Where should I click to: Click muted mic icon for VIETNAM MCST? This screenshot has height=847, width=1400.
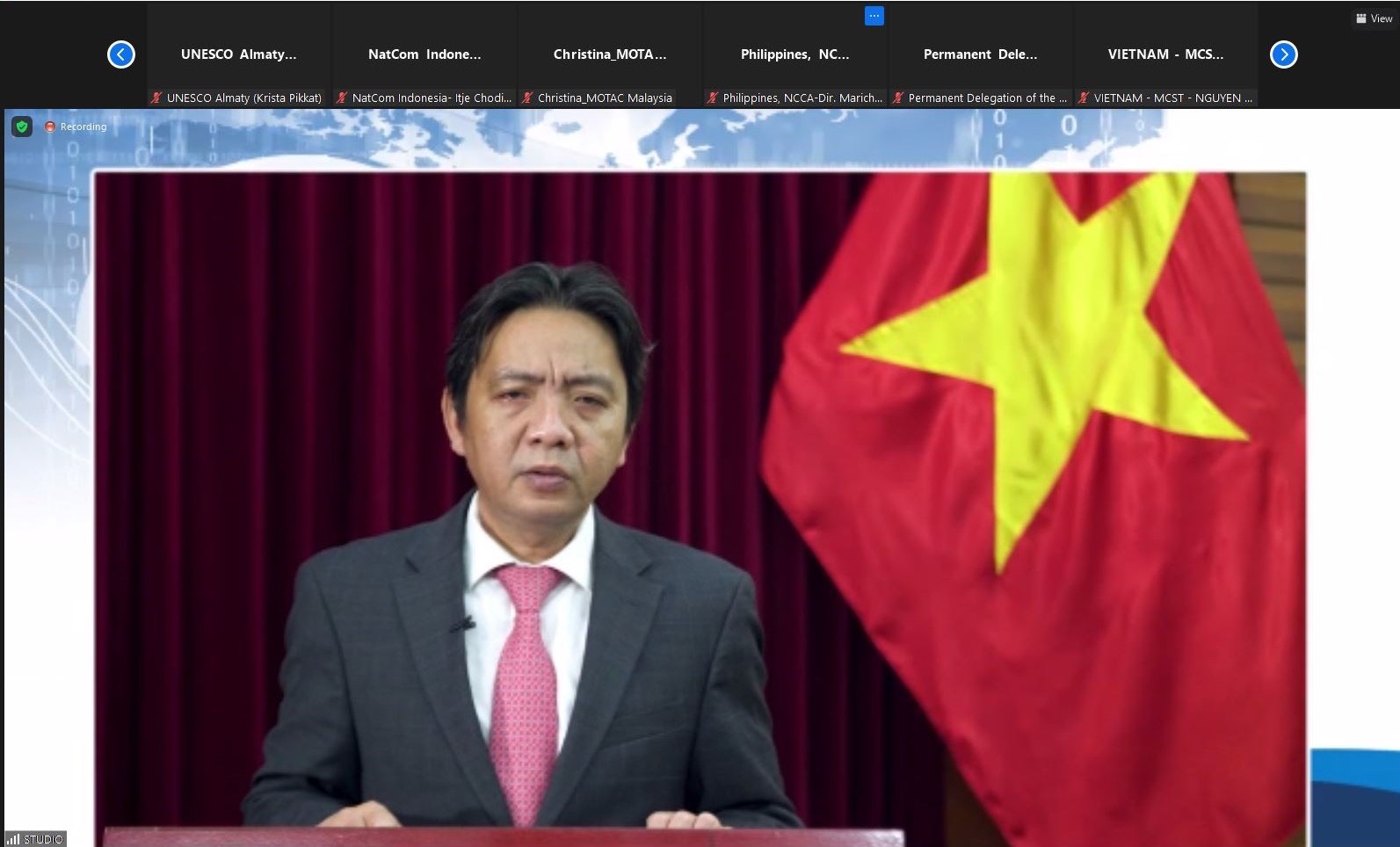click(1084, 98)
